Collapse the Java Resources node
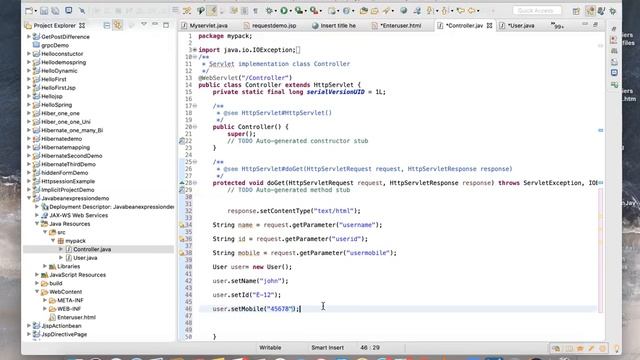This screenshot has height=360, width=640. [37, 224]
